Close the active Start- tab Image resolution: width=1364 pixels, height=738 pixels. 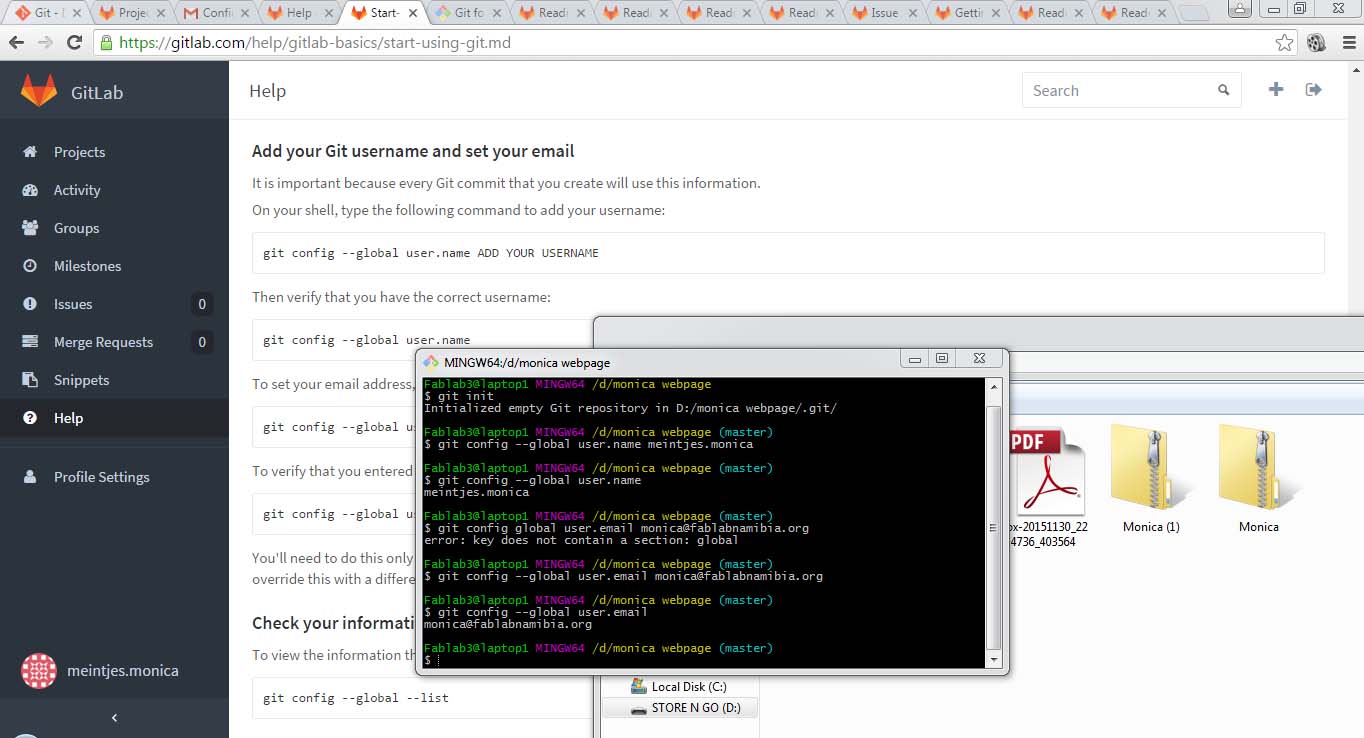[411, 13]
